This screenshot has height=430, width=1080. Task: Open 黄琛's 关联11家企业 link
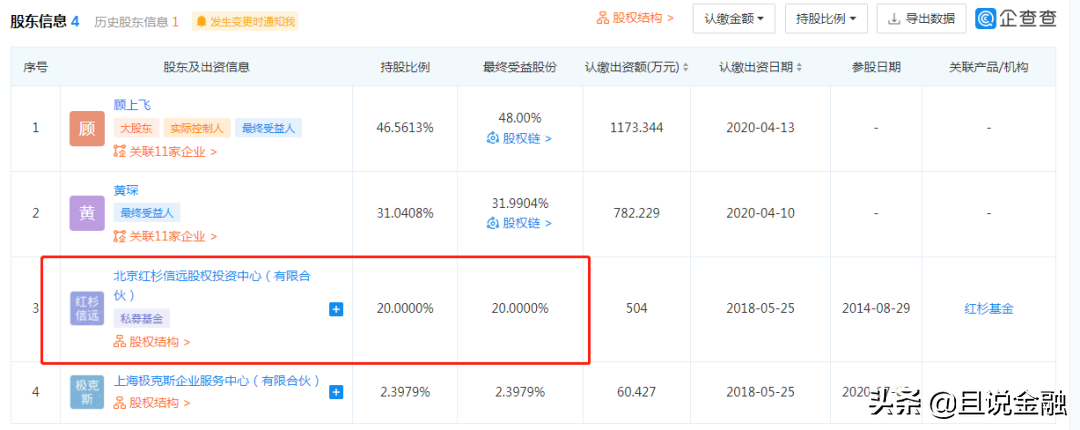tap(165, 236)
